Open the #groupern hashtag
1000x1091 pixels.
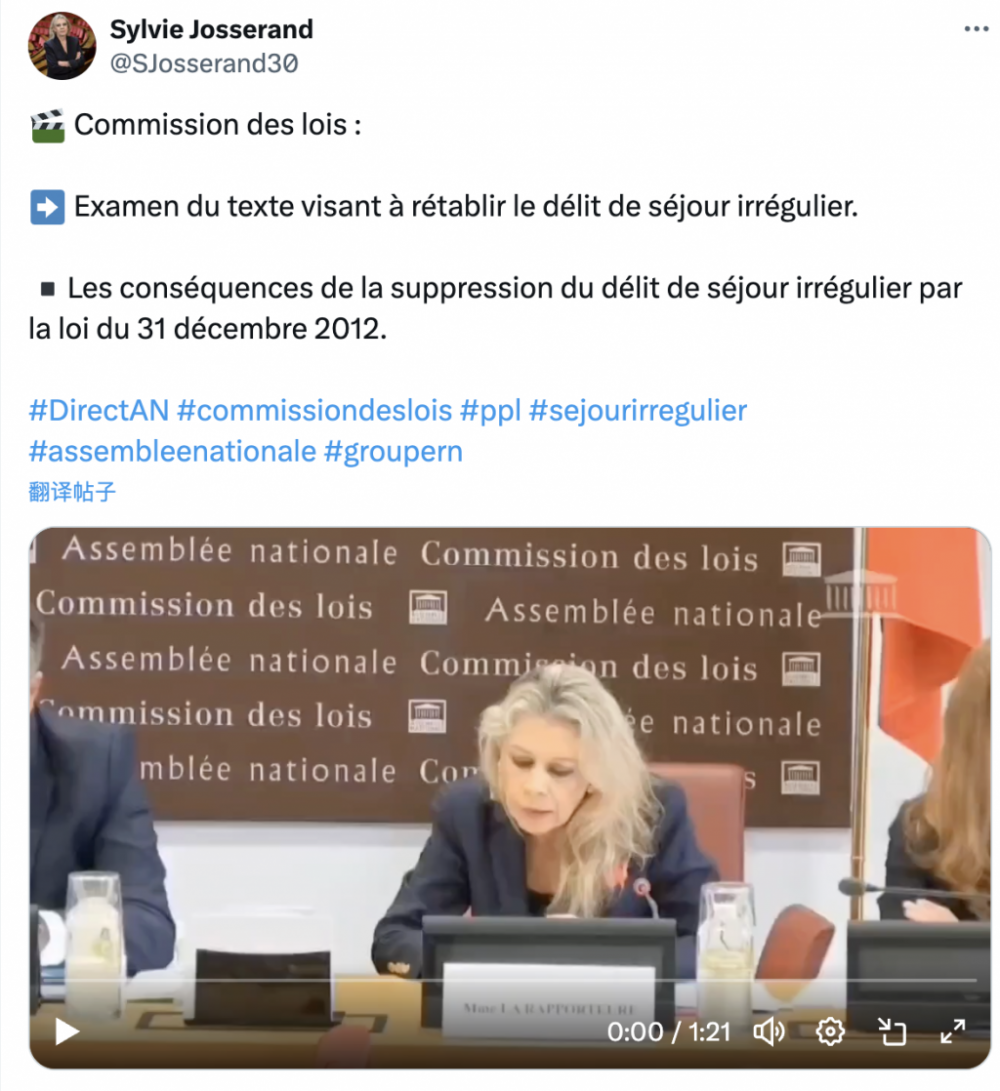[x=393, y=452]
